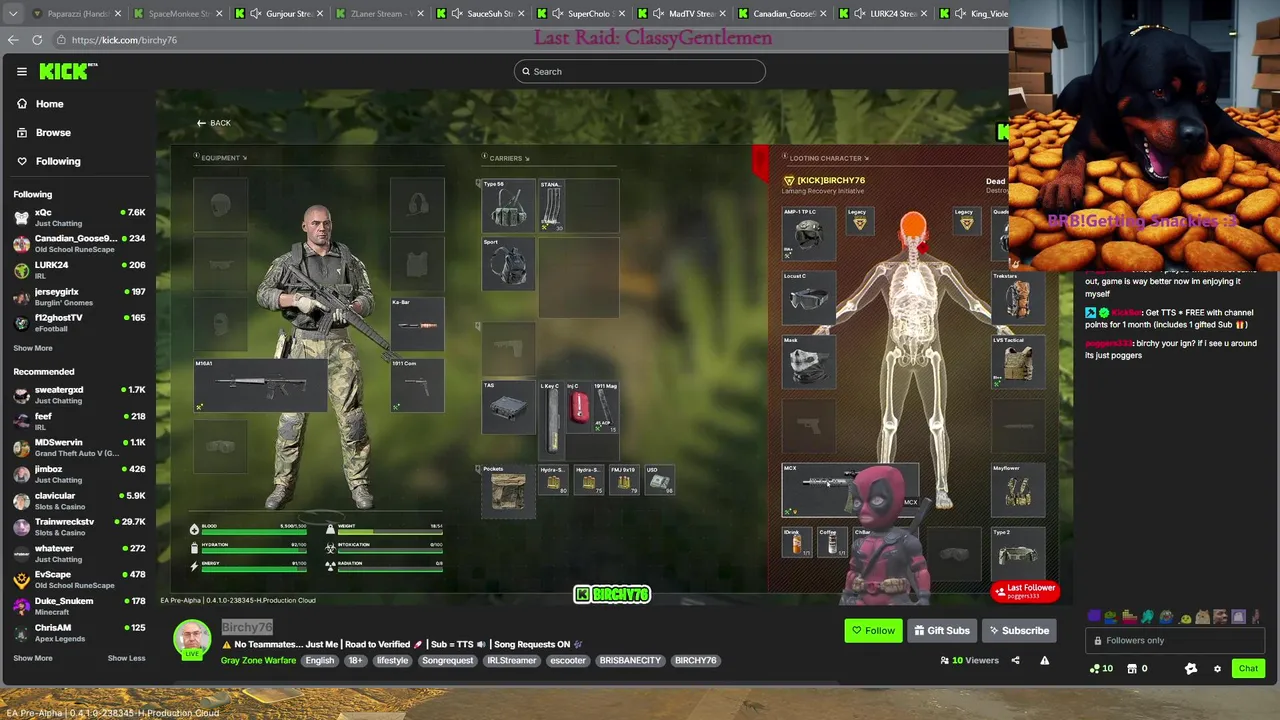The height and width of the screenshot is (720, 1280).
Task: Switch to the Gunjour Stream tab
Action: (x=278, y=14)
